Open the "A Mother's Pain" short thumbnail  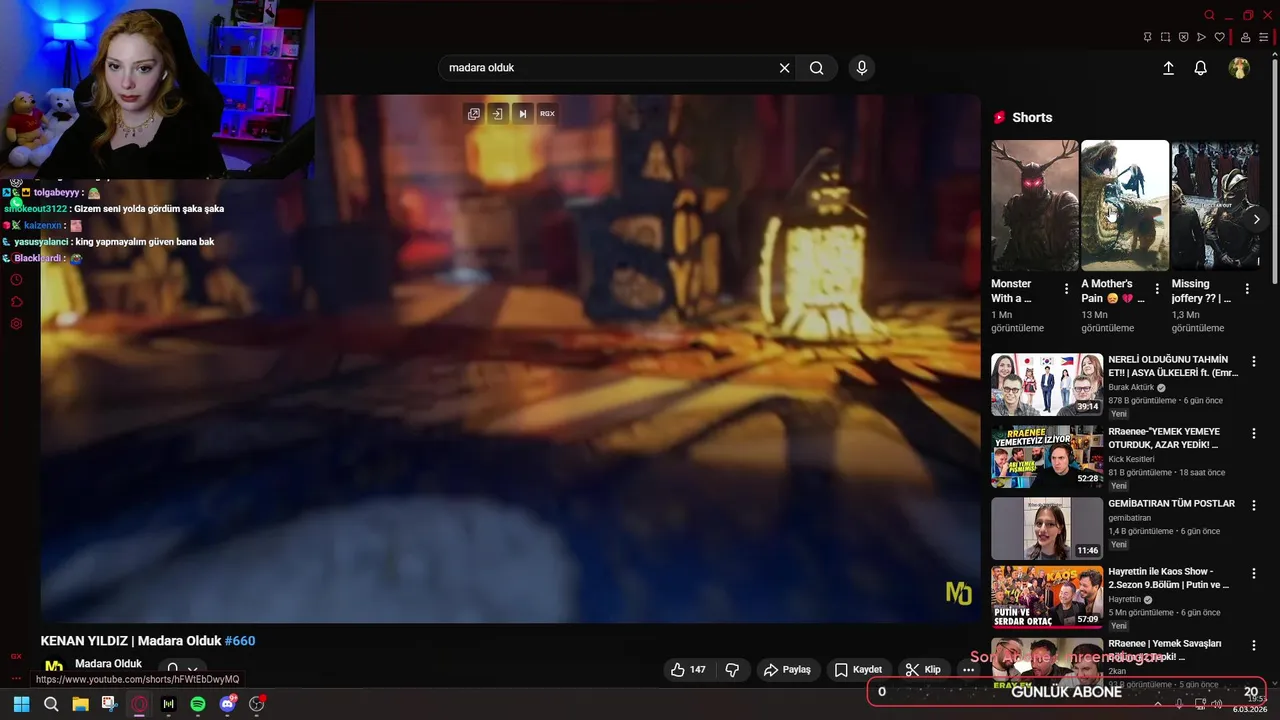[x=1125, y=205]
